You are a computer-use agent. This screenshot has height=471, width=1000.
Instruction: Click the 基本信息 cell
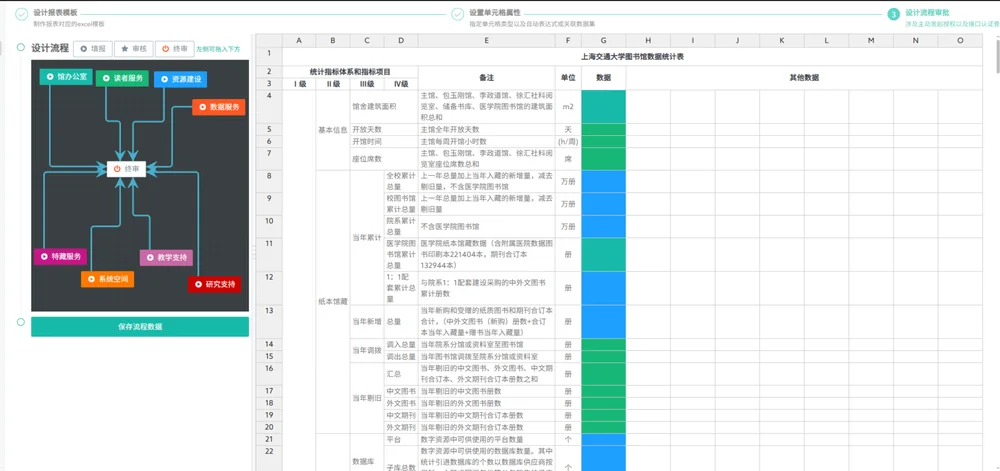[333, 130]
